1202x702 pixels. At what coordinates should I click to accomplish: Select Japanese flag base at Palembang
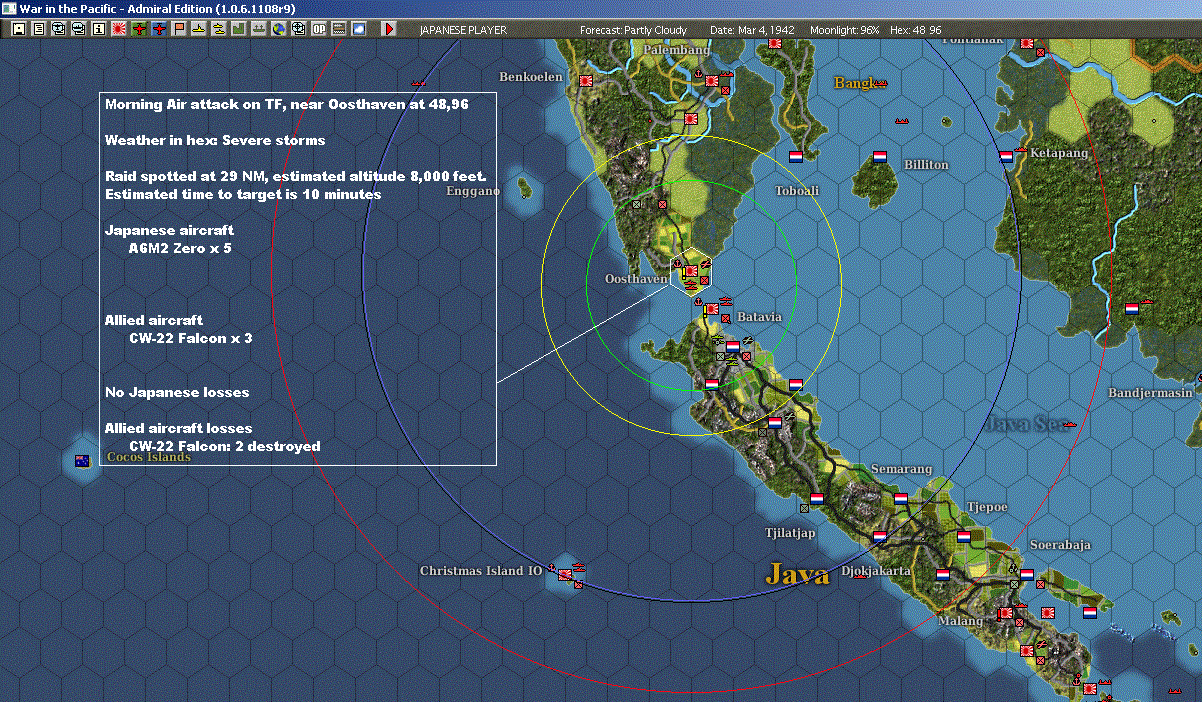tap(711, 80)
